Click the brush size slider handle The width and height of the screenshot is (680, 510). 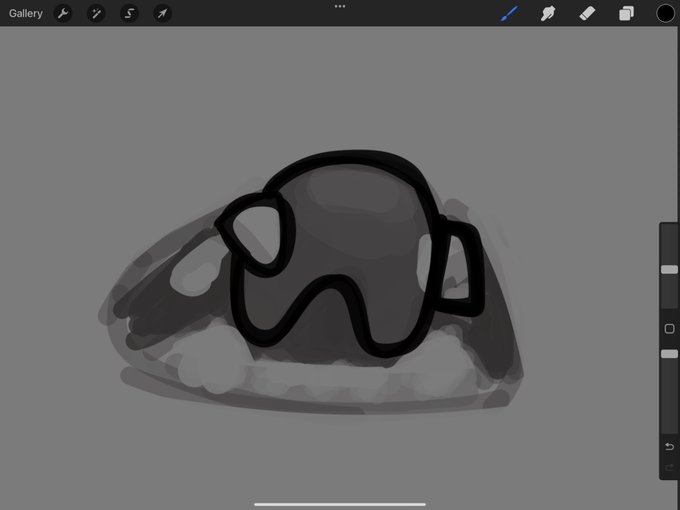669,270
